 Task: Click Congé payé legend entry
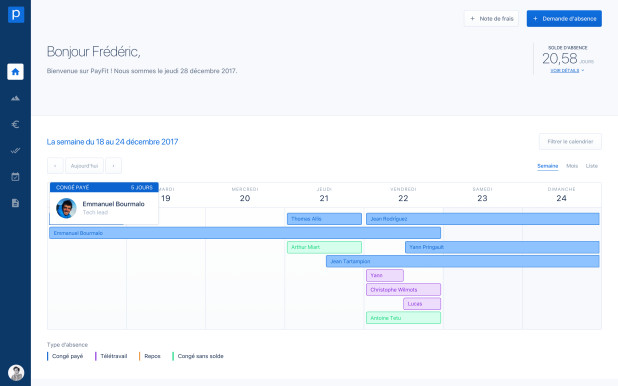pyautogui.click(x=65, y=356)
